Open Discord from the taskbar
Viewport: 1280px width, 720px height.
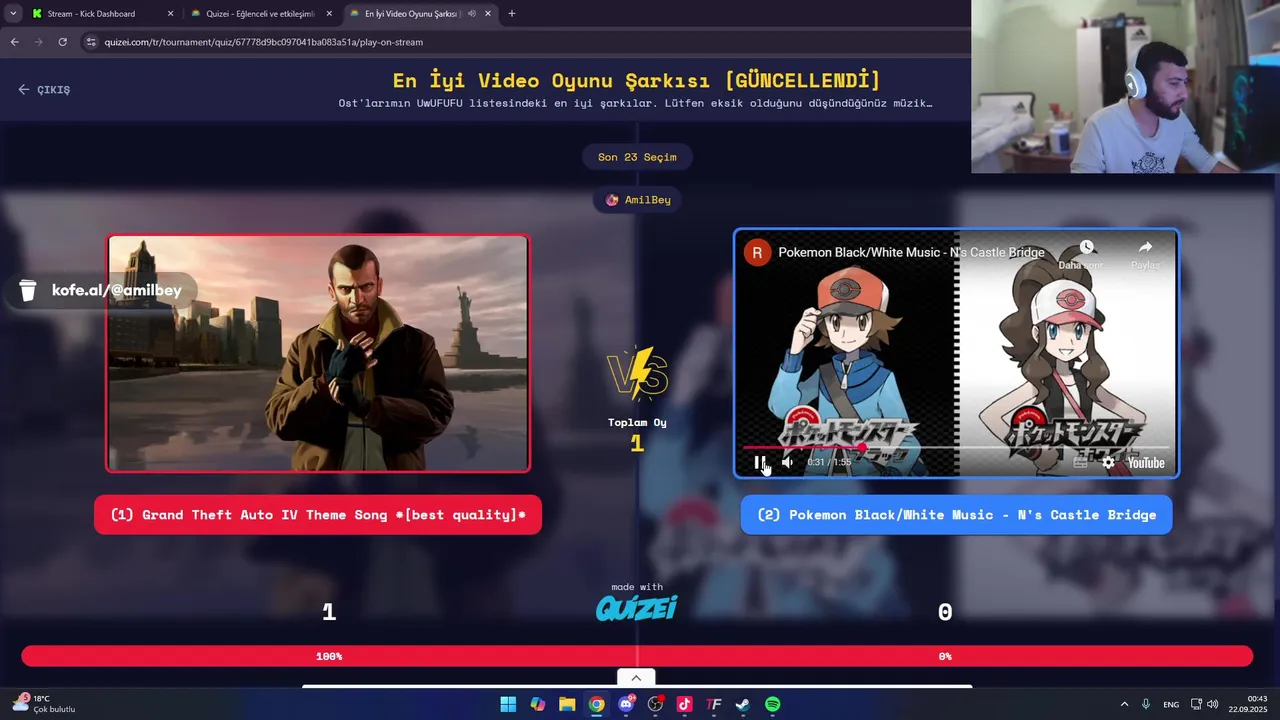click(626, 704)
